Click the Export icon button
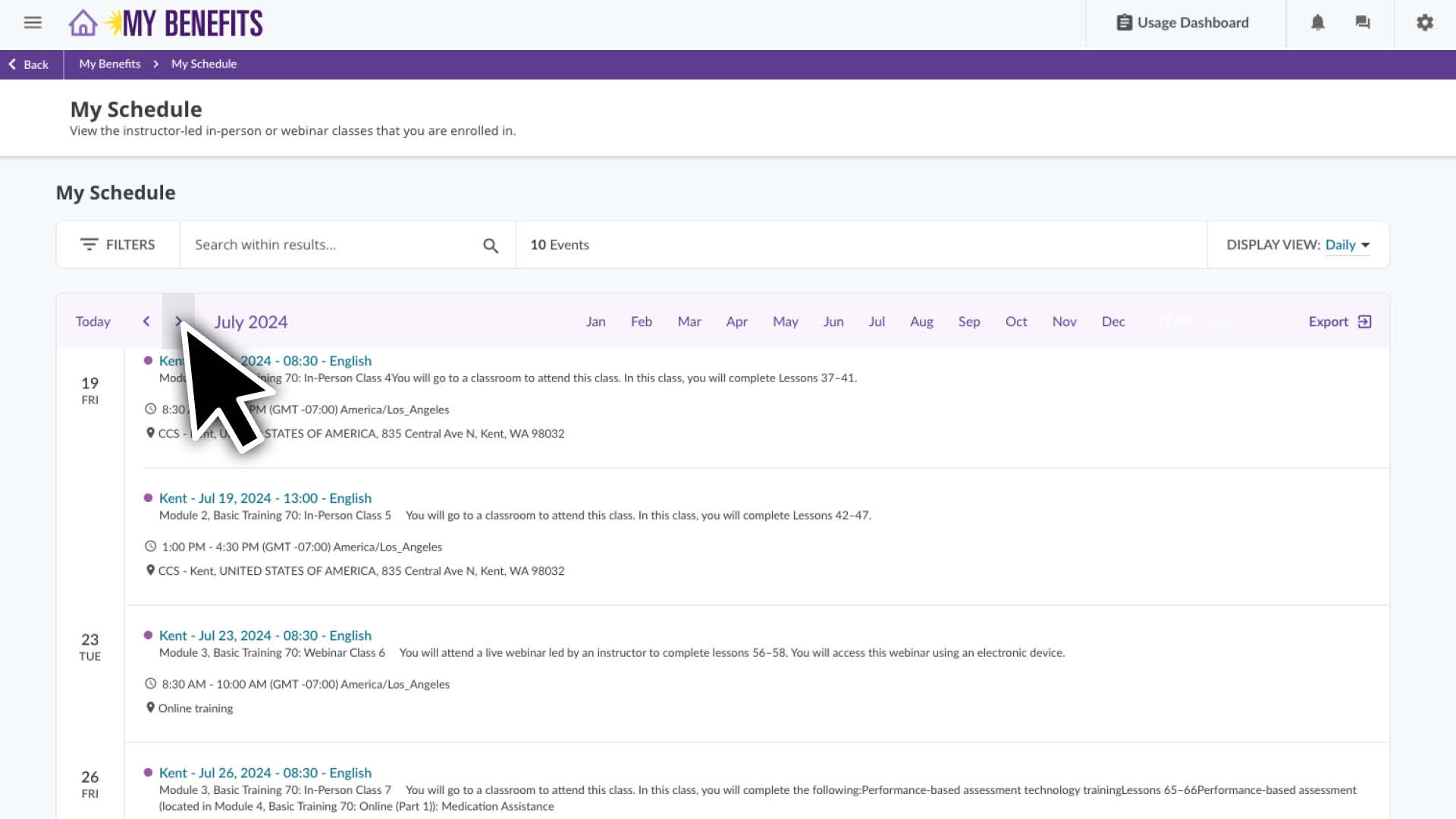Viewport: 1456px width, 819px height. 1364,322
